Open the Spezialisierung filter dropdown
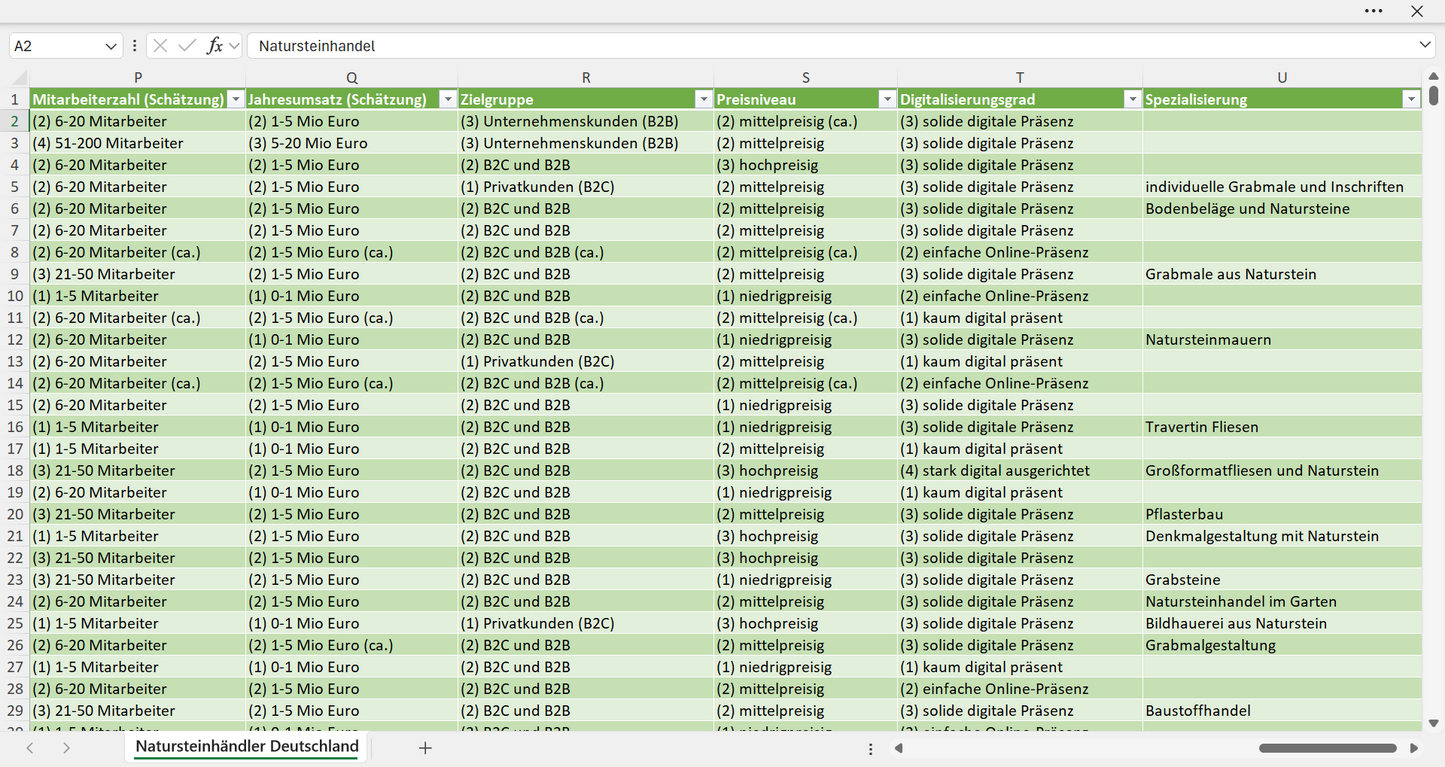Screen dimensions: 1445x767 (1411, 99)
